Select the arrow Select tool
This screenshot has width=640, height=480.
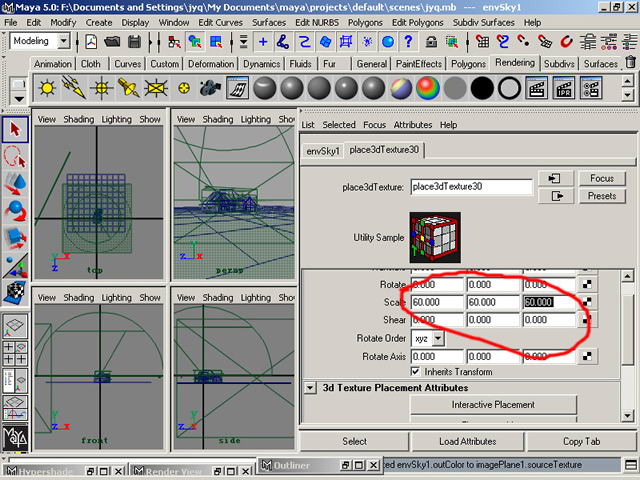[15, 129]
